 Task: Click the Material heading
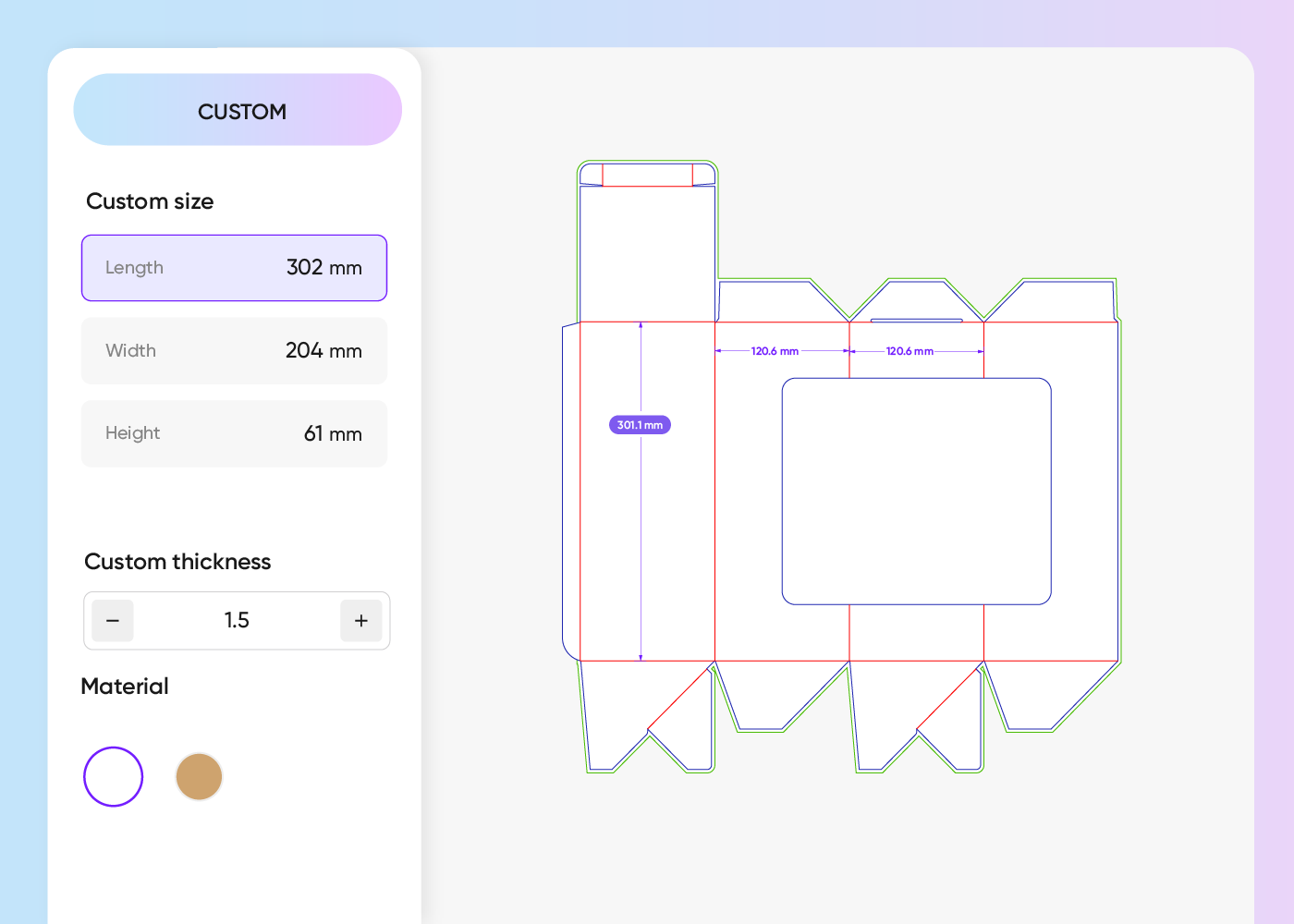[x=125, y=687]
